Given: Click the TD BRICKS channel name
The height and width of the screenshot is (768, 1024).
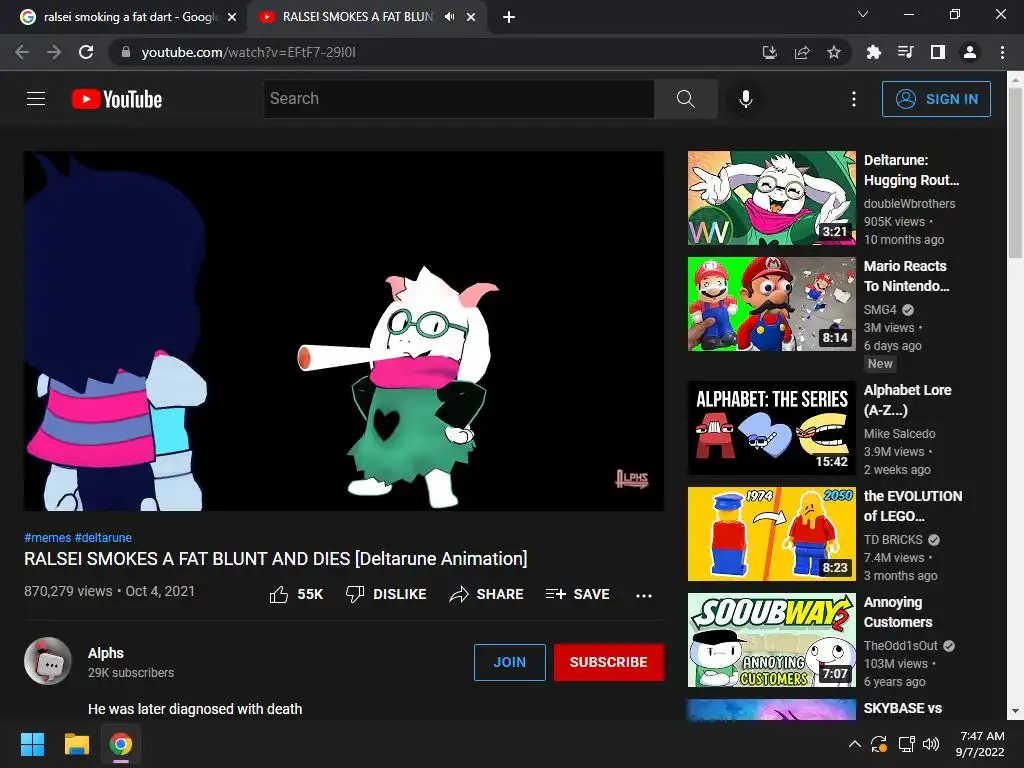Looking at the screenshot, I should (893, 539).
